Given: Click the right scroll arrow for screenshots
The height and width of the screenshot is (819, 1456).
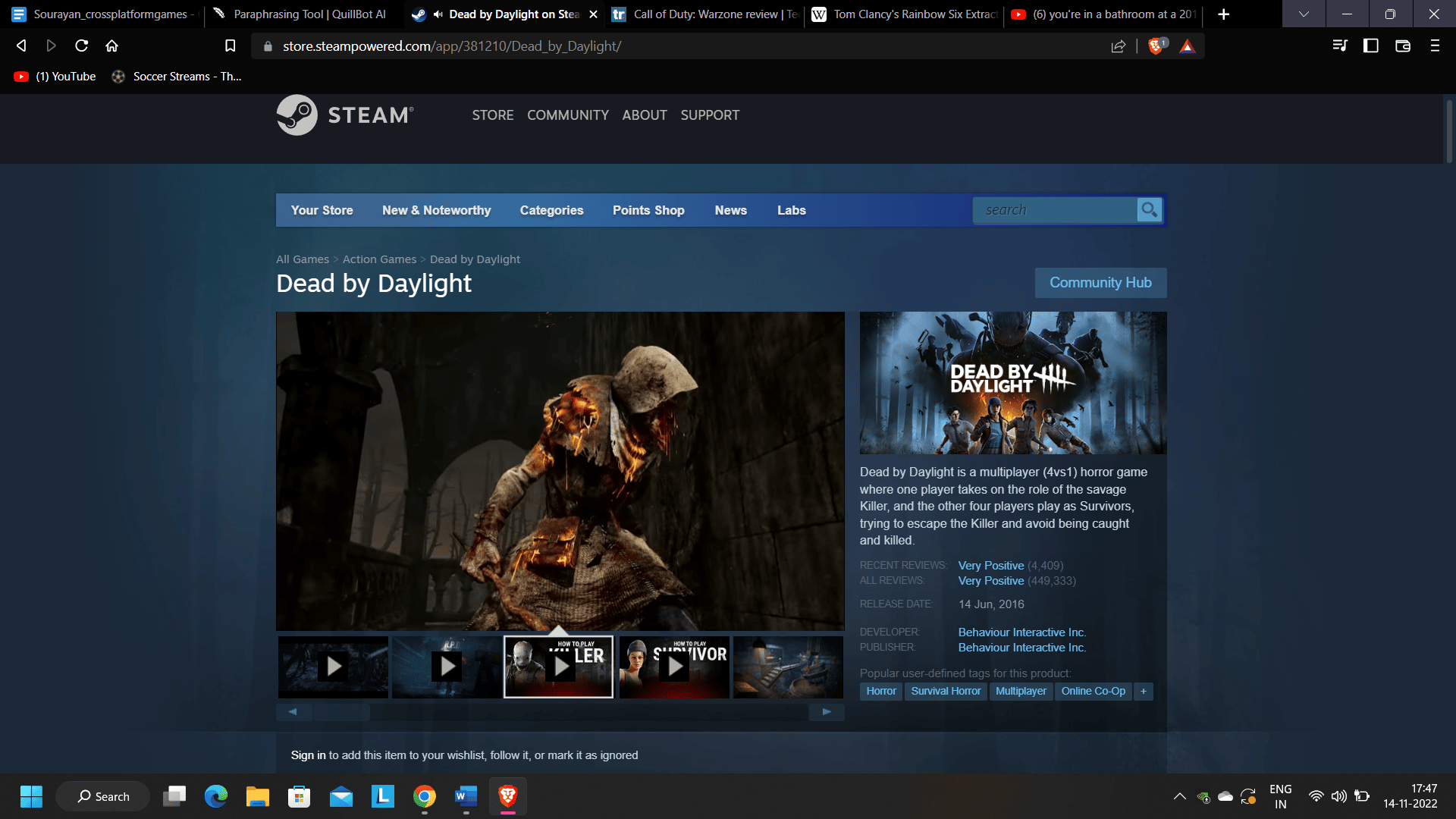Looking at the screenshot, I should pyautogui.click(x=826, y=712).
